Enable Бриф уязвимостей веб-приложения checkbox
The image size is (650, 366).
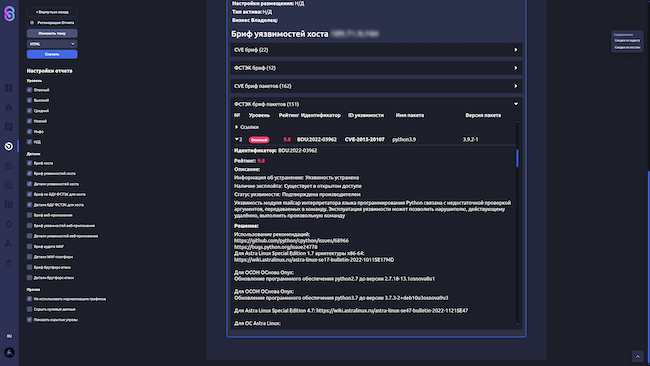[29, 225]
